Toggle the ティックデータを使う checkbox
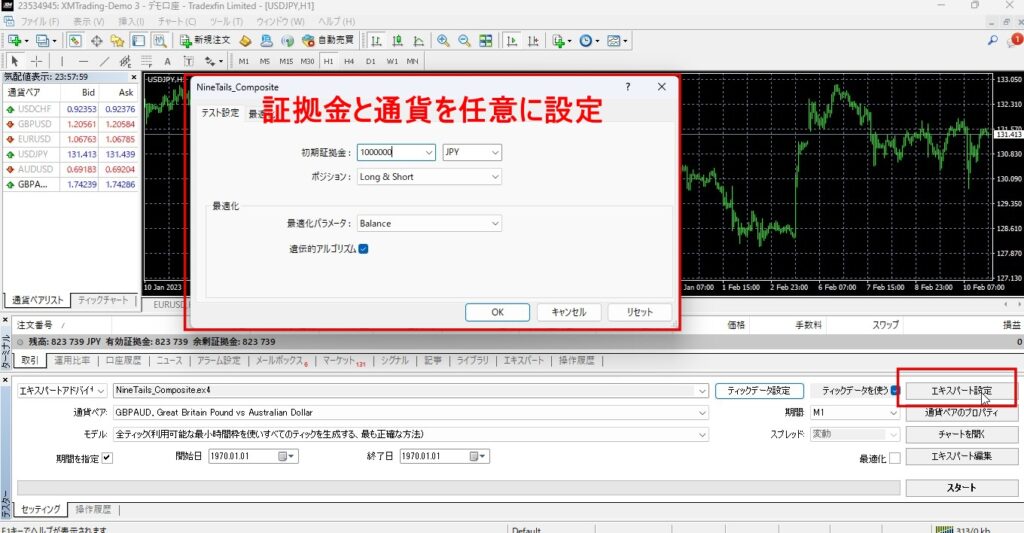This screenshot has width=1024, height=533. point(895,391)
